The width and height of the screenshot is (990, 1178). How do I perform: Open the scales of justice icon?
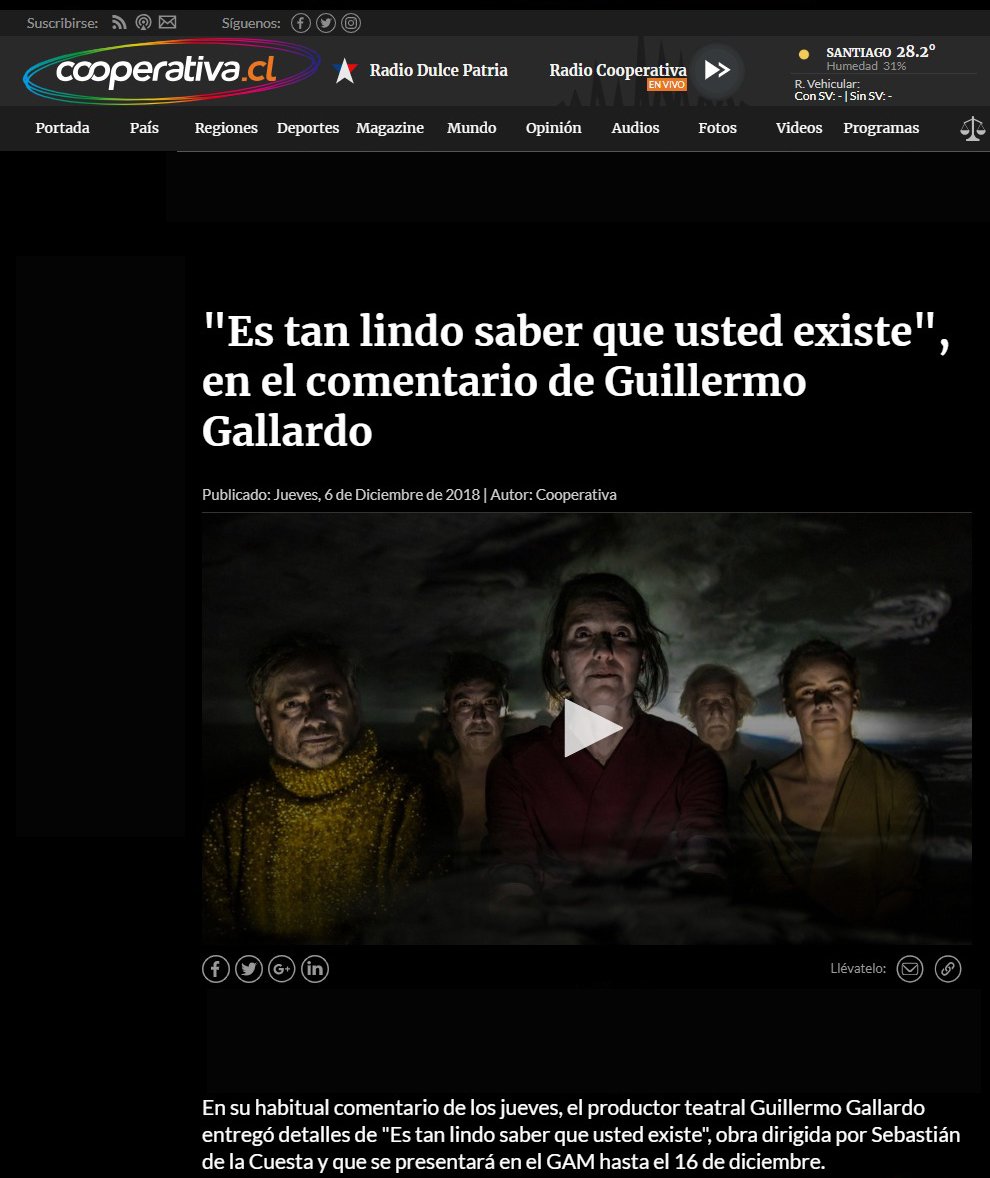click(971, 128)
